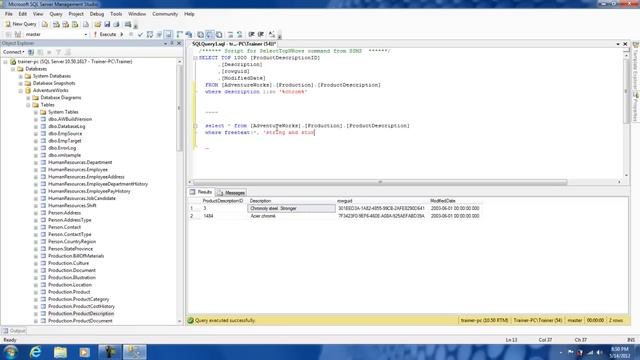640x360 pixels.
Task: Select the HumanResources.Department table
Action: coord(80,162)
